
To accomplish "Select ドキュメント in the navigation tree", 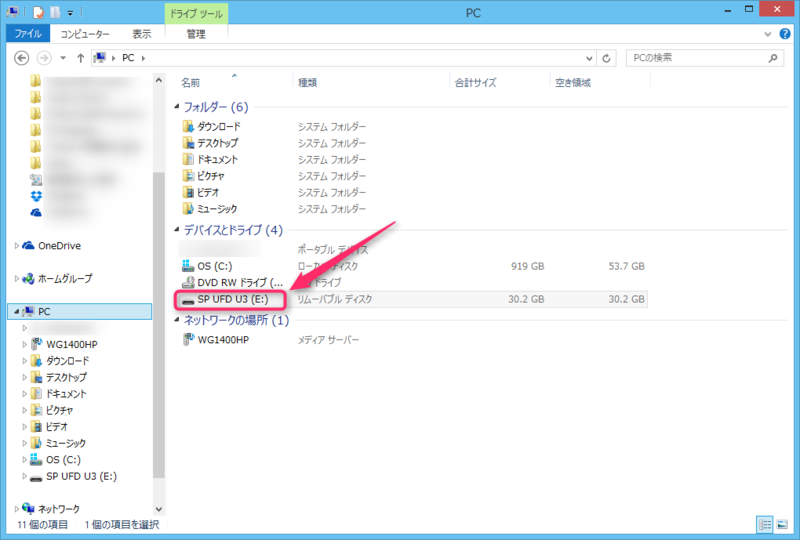I will pos(66,394).
